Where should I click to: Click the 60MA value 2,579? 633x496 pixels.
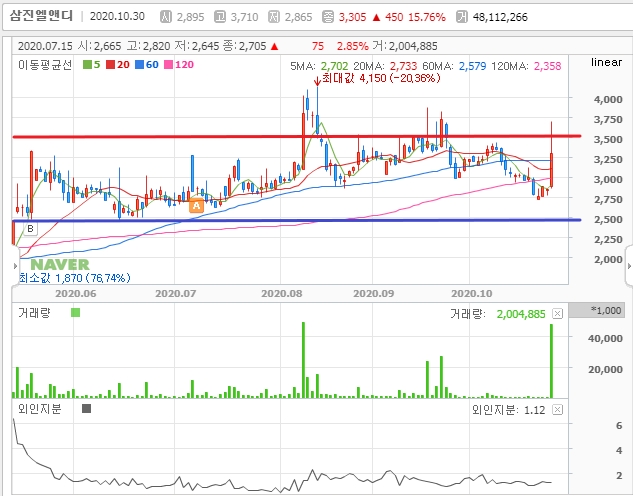(x=472, y=66)
